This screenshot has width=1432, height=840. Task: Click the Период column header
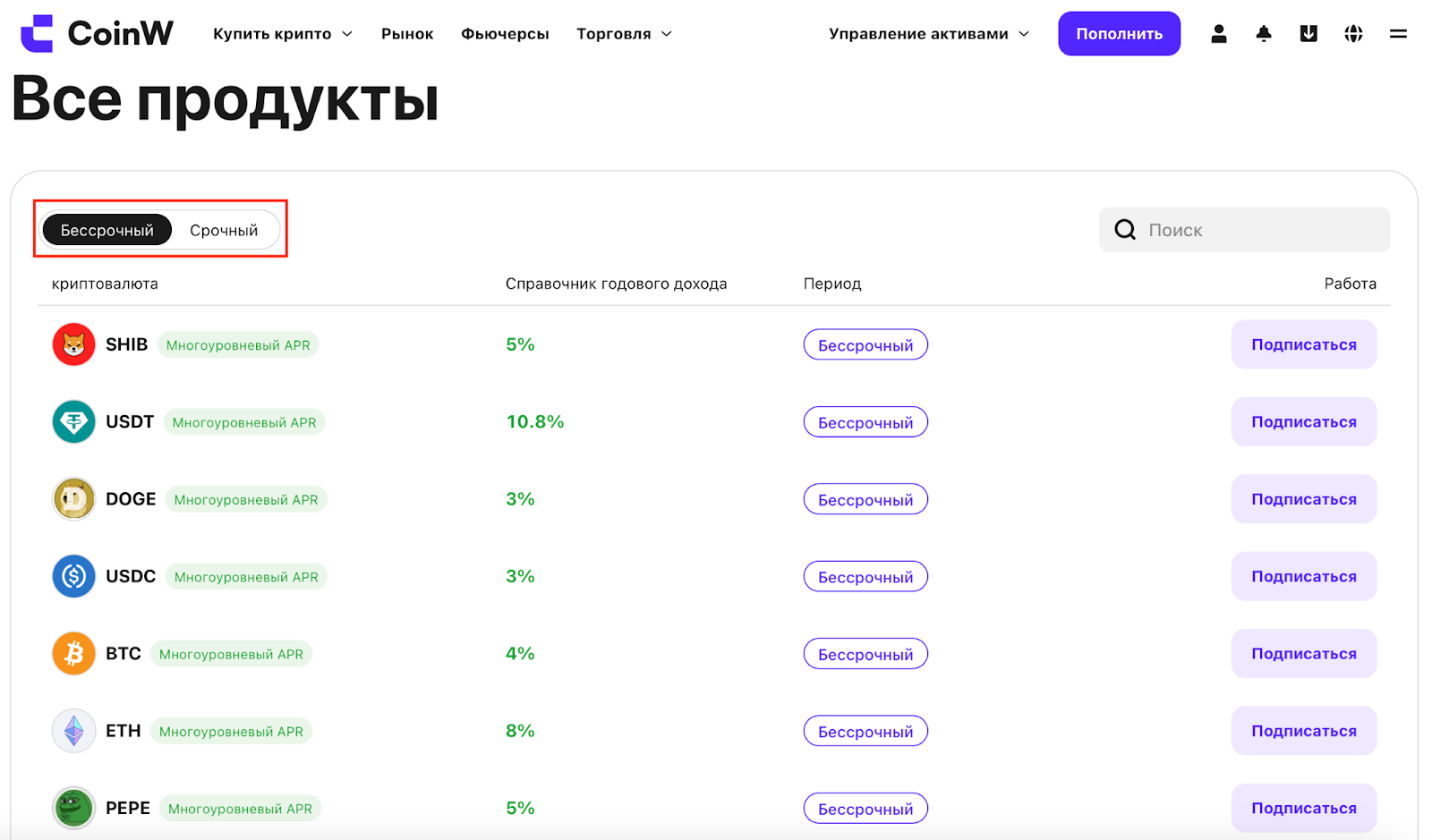point(832,284)
